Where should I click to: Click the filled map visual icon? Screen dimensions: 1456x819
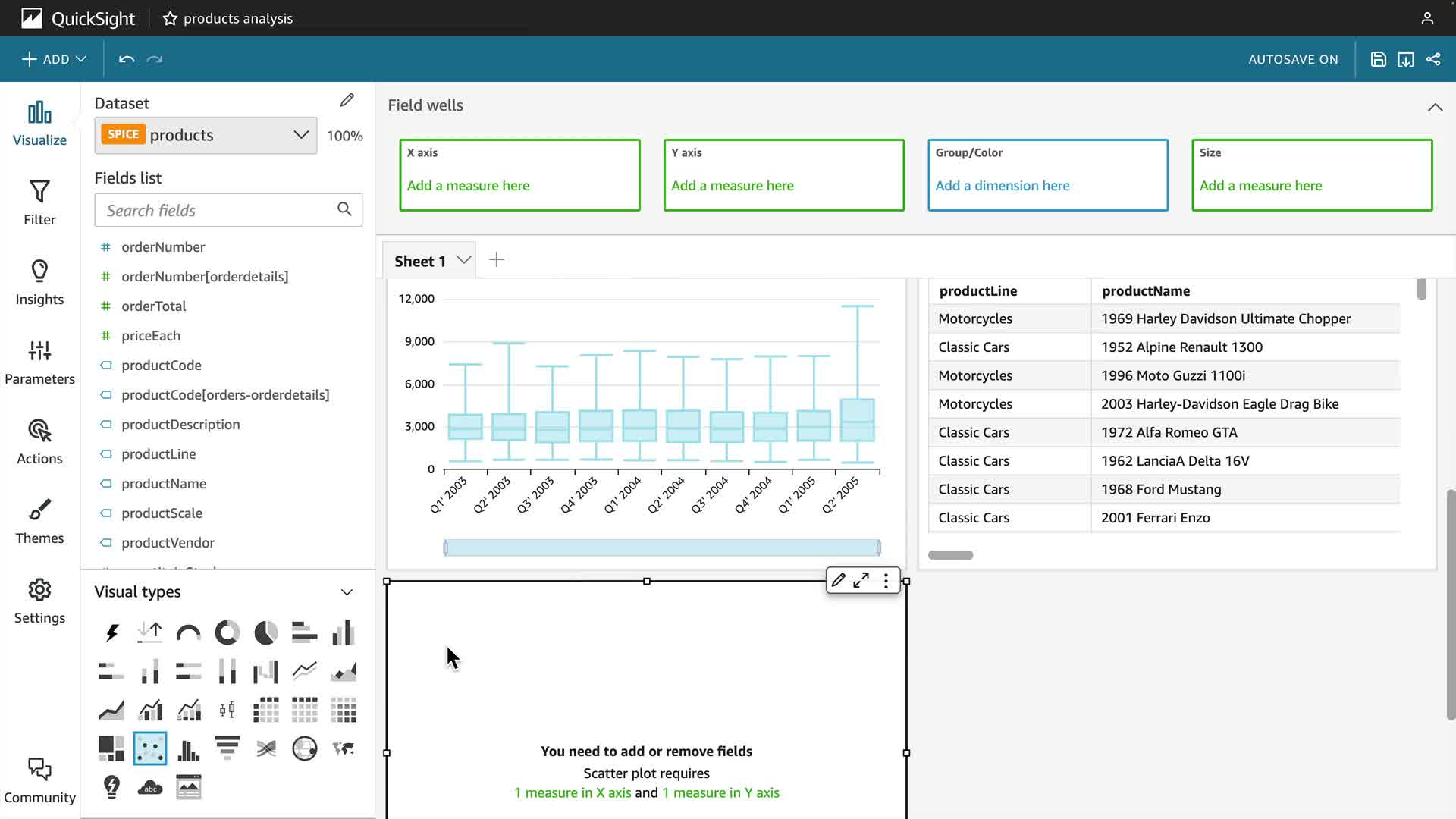tap(343, 748)
